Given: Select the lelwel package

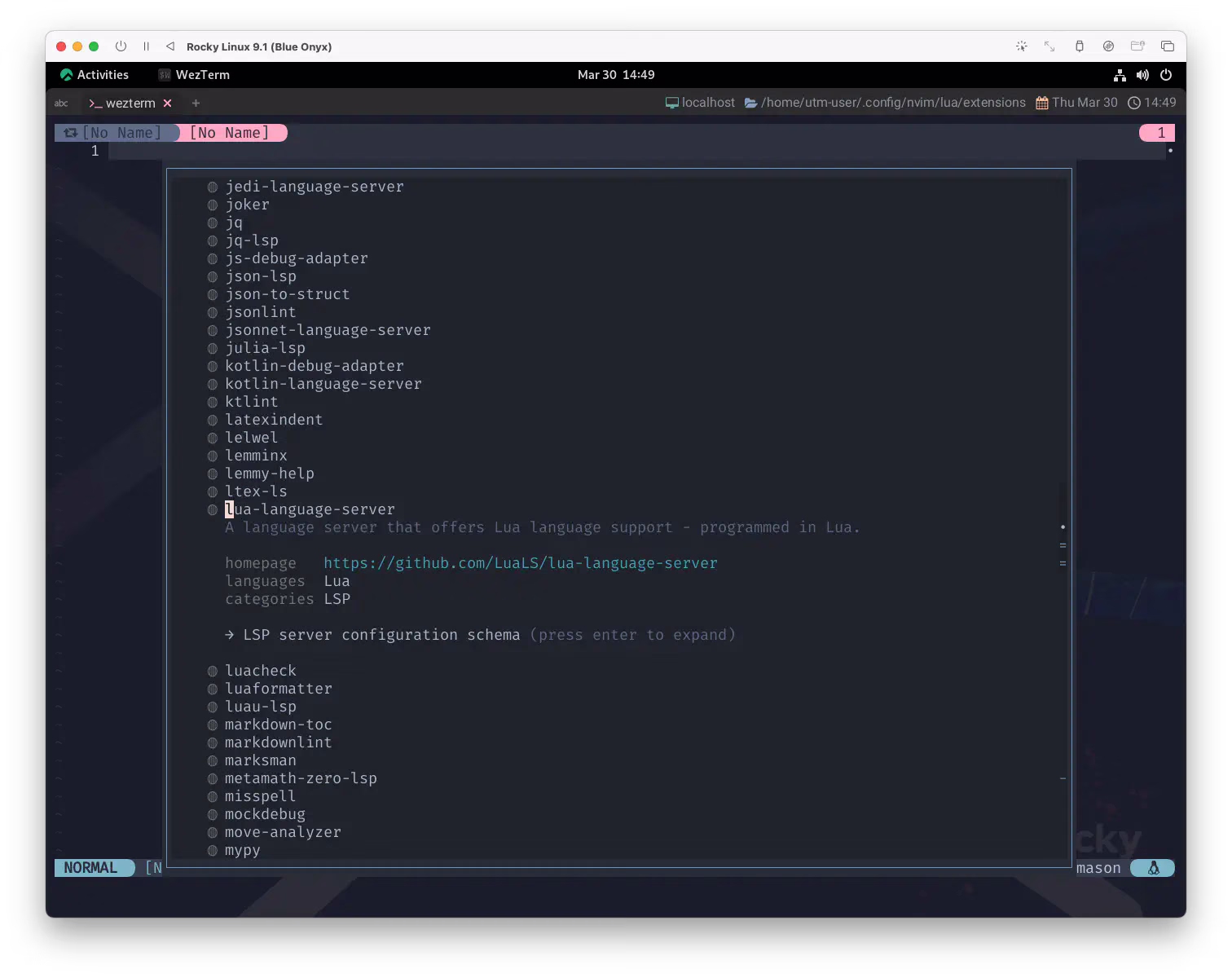Looking at the screenshot, I should tap(251, 438).
